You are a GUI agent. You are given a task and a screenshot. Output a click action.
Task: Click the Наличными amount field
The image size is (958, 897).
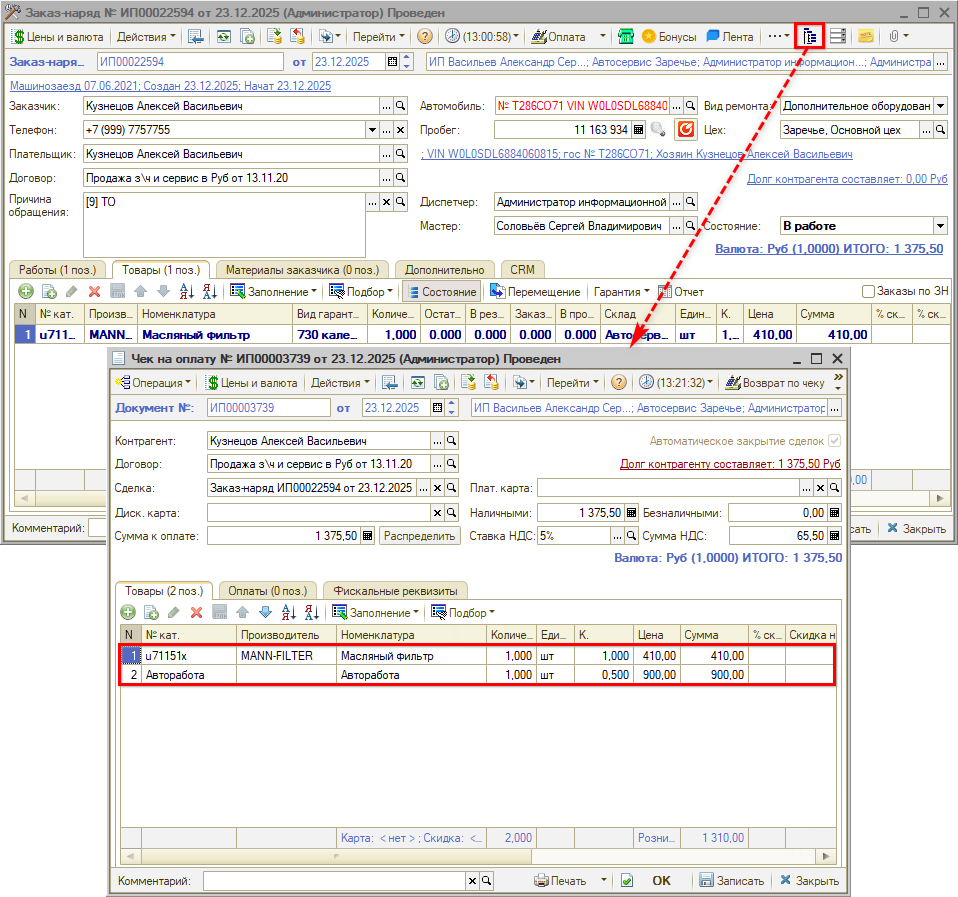tap(580, 512)
